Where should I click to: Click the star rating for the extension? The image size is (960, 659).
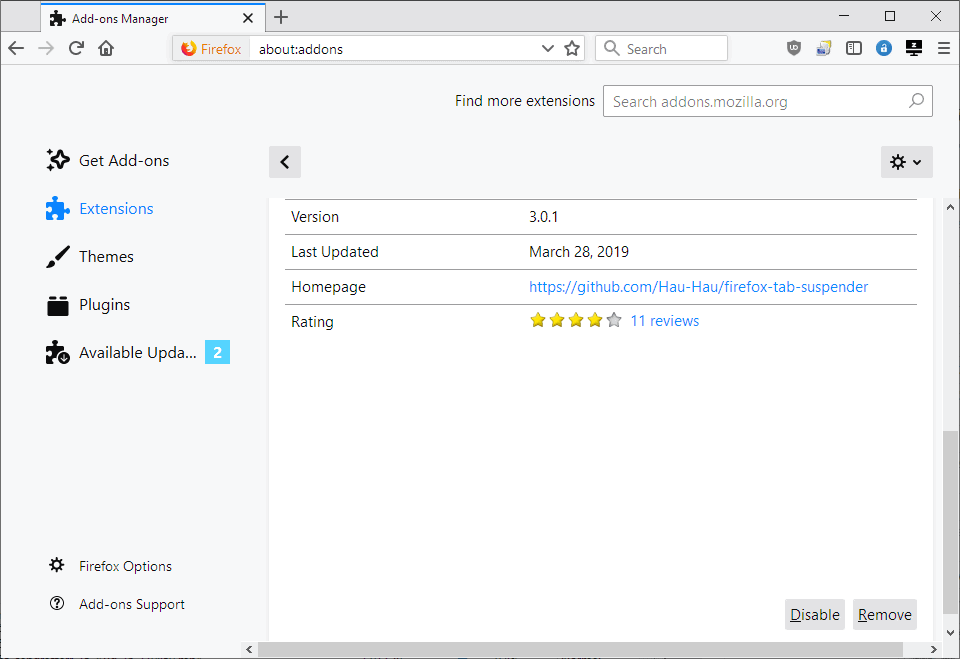pyautogui.click(x=576, y=320)
